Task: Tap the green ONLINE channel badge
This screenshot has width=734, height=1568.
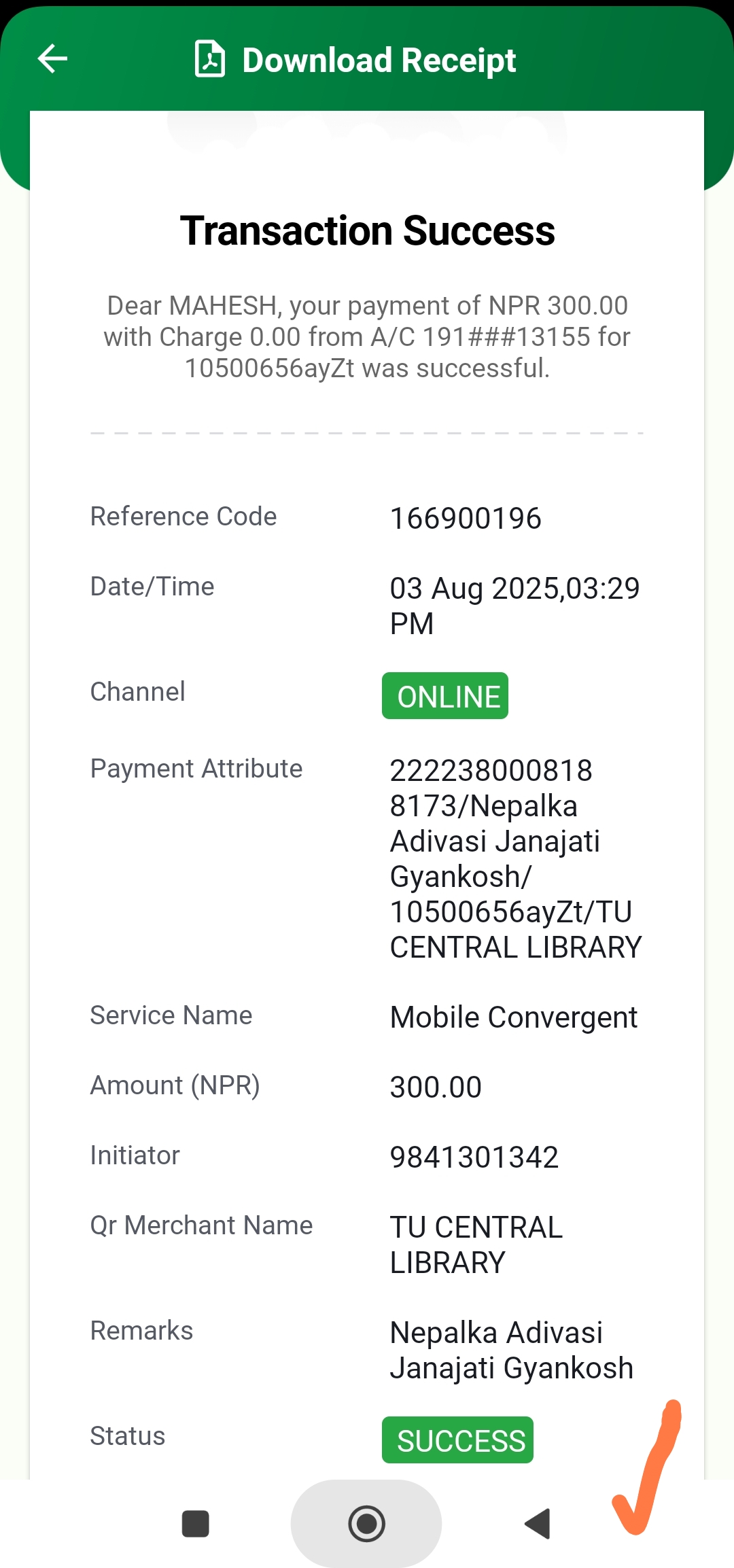Action: (445, 696)
